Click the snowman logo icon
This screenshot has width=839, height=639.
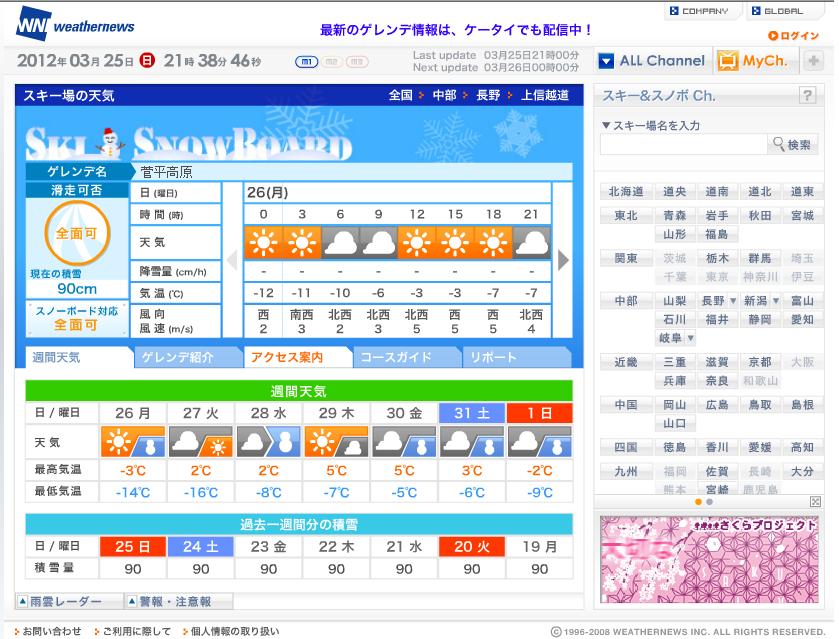tap(110, 143)
